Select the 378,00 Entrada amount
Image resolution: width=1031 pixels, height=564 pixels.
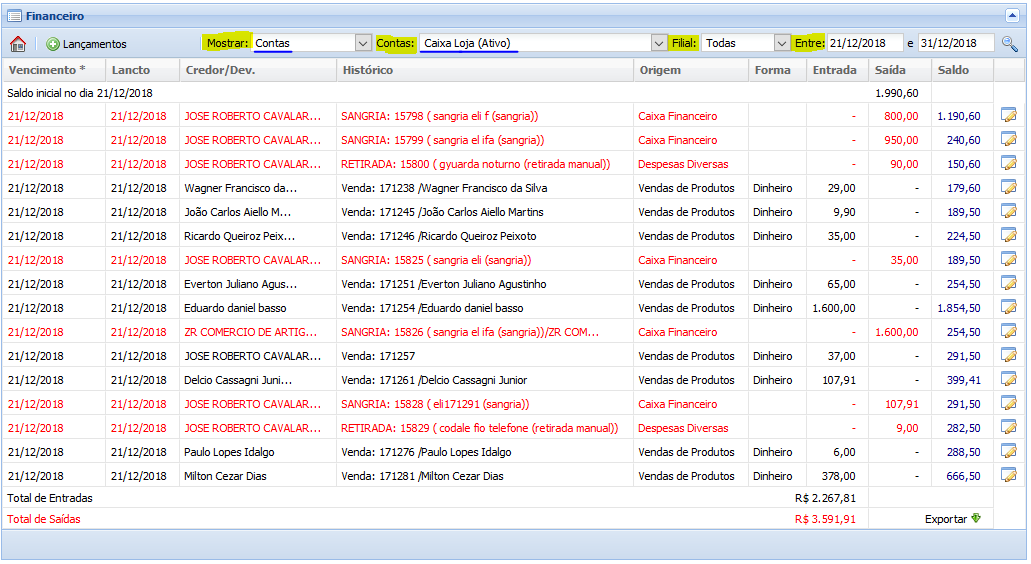coord(838,476)
